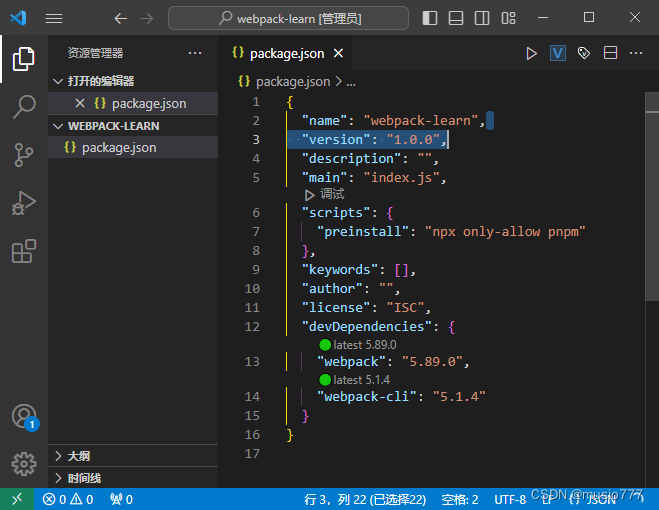Click the breadcrumb ellipsis after package.json
Viewport: 659px width, 510px height.
click(351, 82)
